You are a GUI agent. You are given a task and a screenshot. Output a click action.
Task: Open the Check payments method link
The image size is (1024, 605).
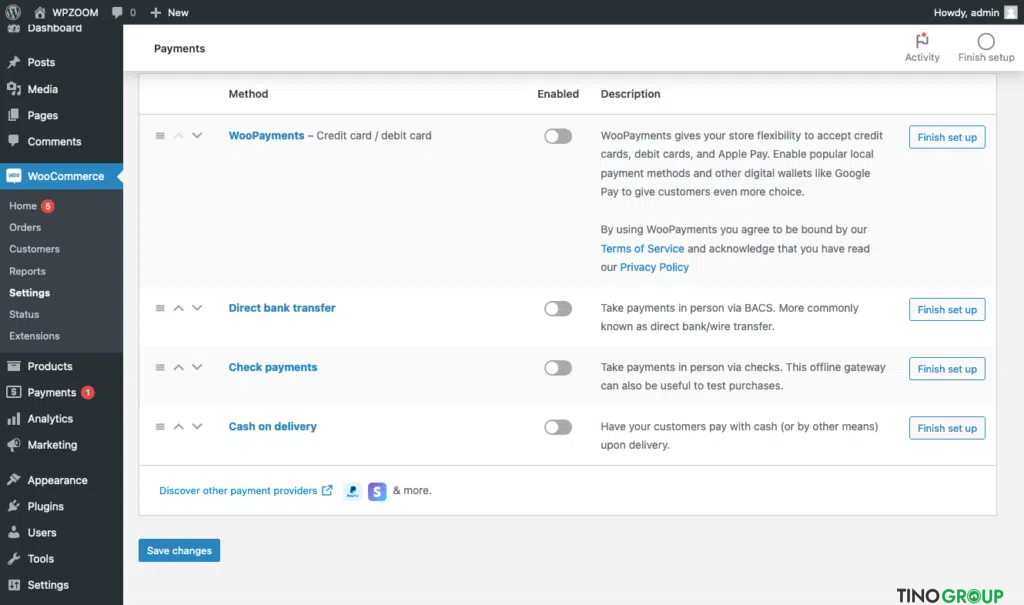tap(272, 367)
